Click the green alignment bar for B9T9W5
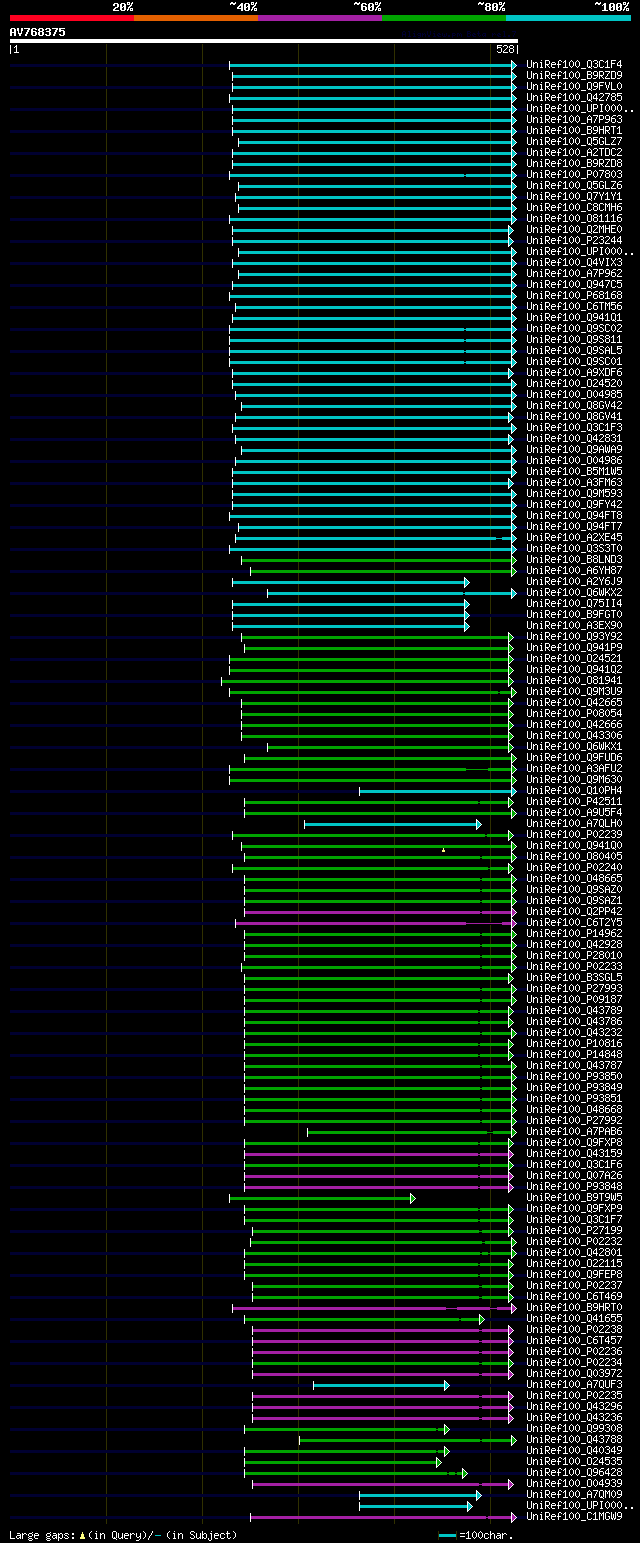640x1543 pixels. pyautogui.click(x=322, y=1198)
